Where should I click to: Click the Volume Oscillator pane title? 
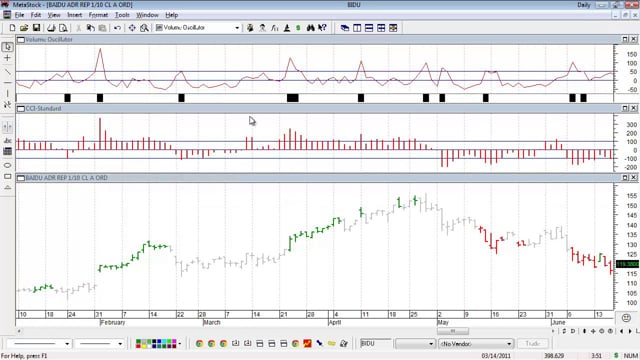pyautogui.click(x=49, y=40)
